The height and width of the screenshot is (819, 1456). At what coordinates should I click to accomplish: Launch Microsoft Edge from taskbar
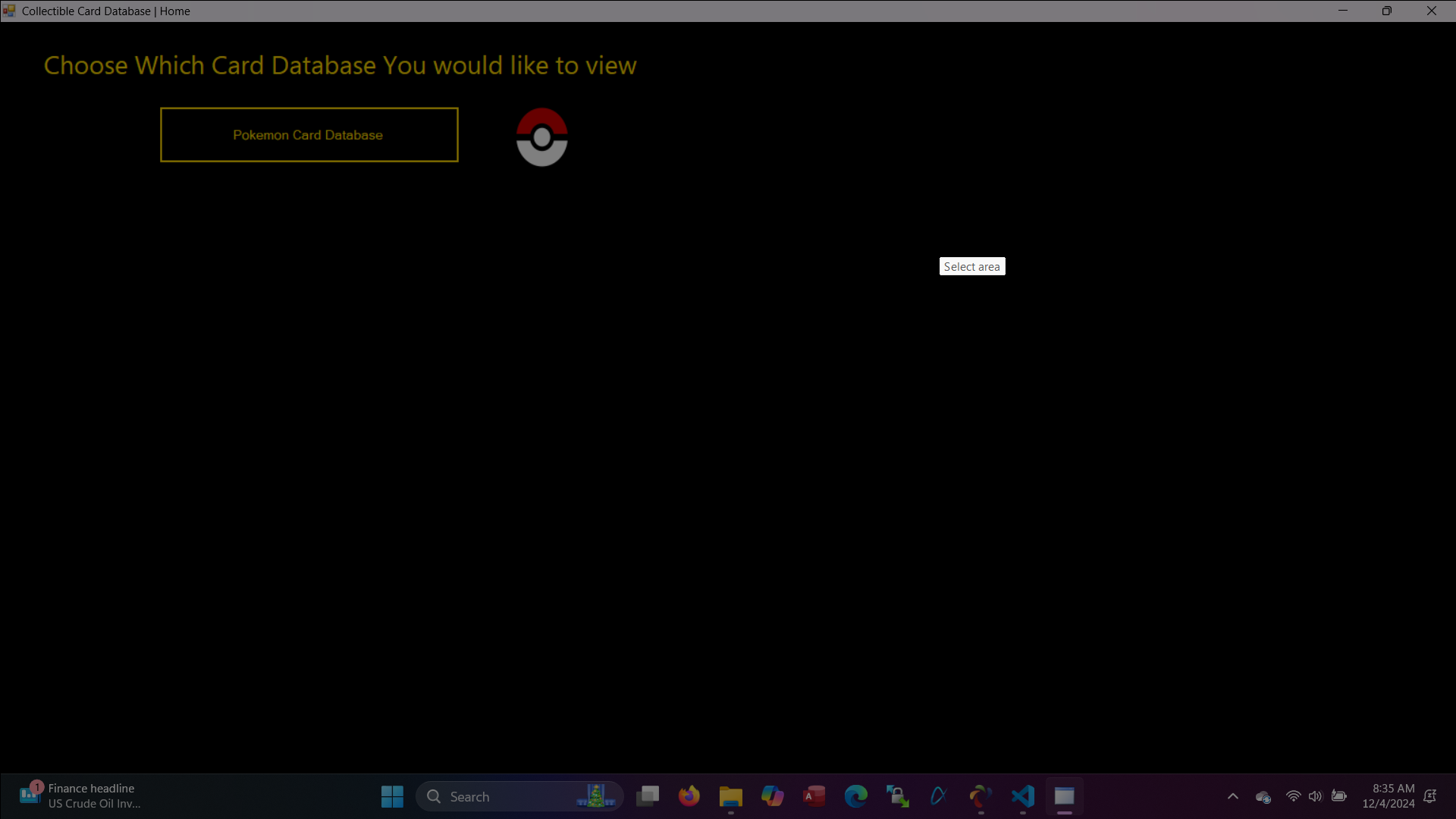pyautogui.click(x=855, y=796)
